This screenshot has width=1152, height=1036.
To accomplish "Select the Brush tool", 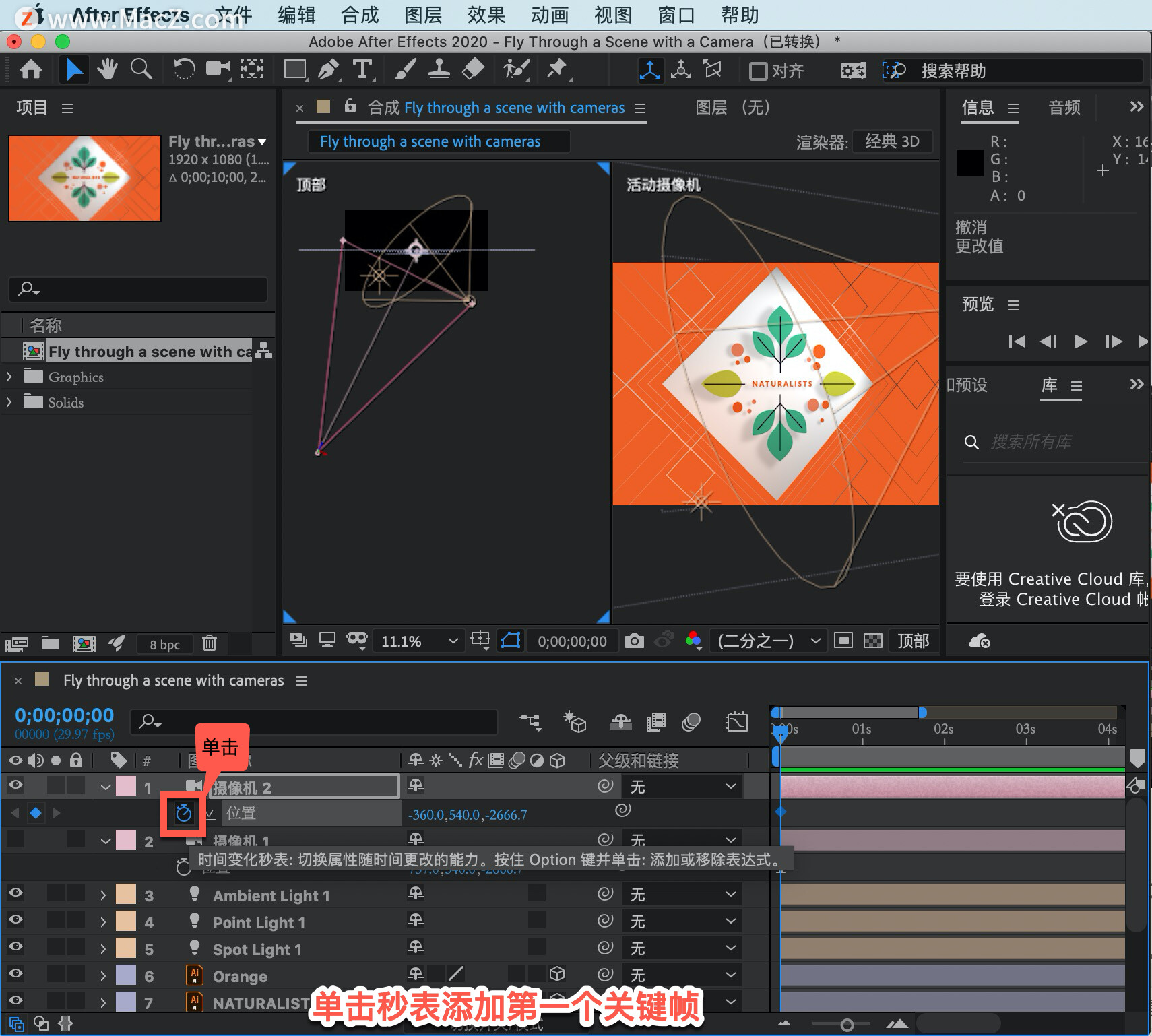I will tap(406, 69).
